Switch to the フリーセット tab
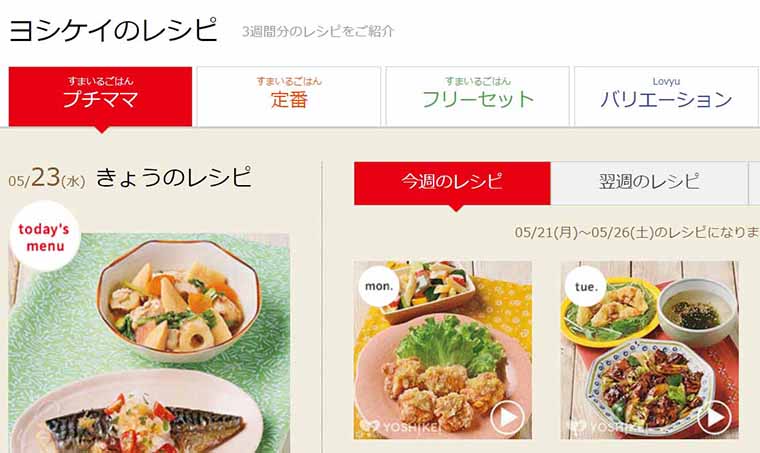This screenshot has height=453, width=760. (477, 96)
